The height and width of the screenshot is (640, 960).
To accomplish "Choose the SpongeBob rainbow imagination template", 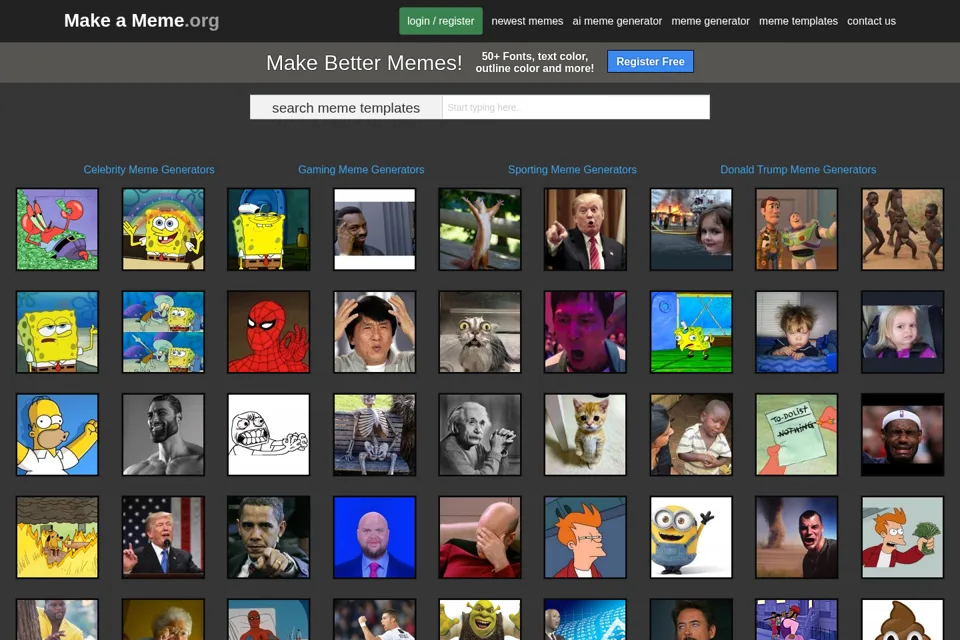I will (163, 229).
